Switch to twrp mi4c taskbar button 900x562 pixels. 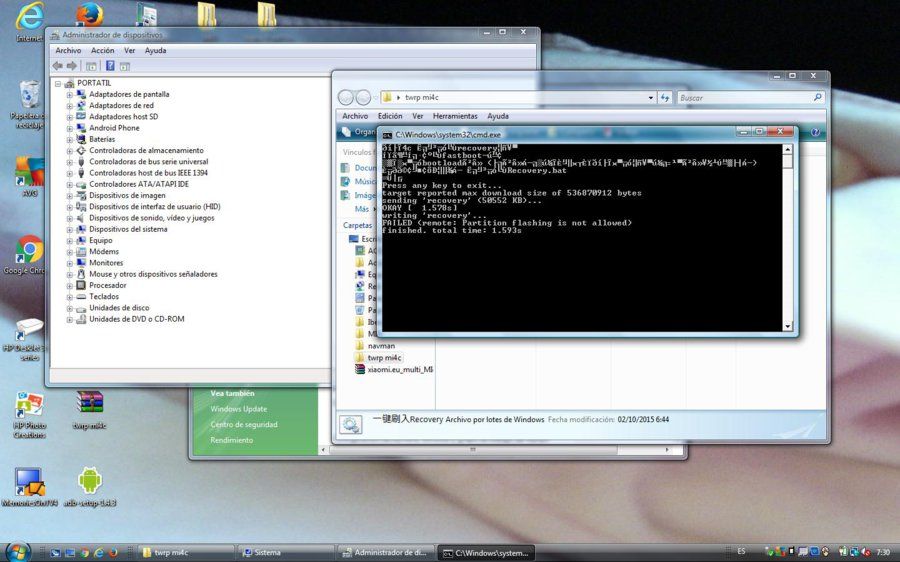click(x=185, y=553)
